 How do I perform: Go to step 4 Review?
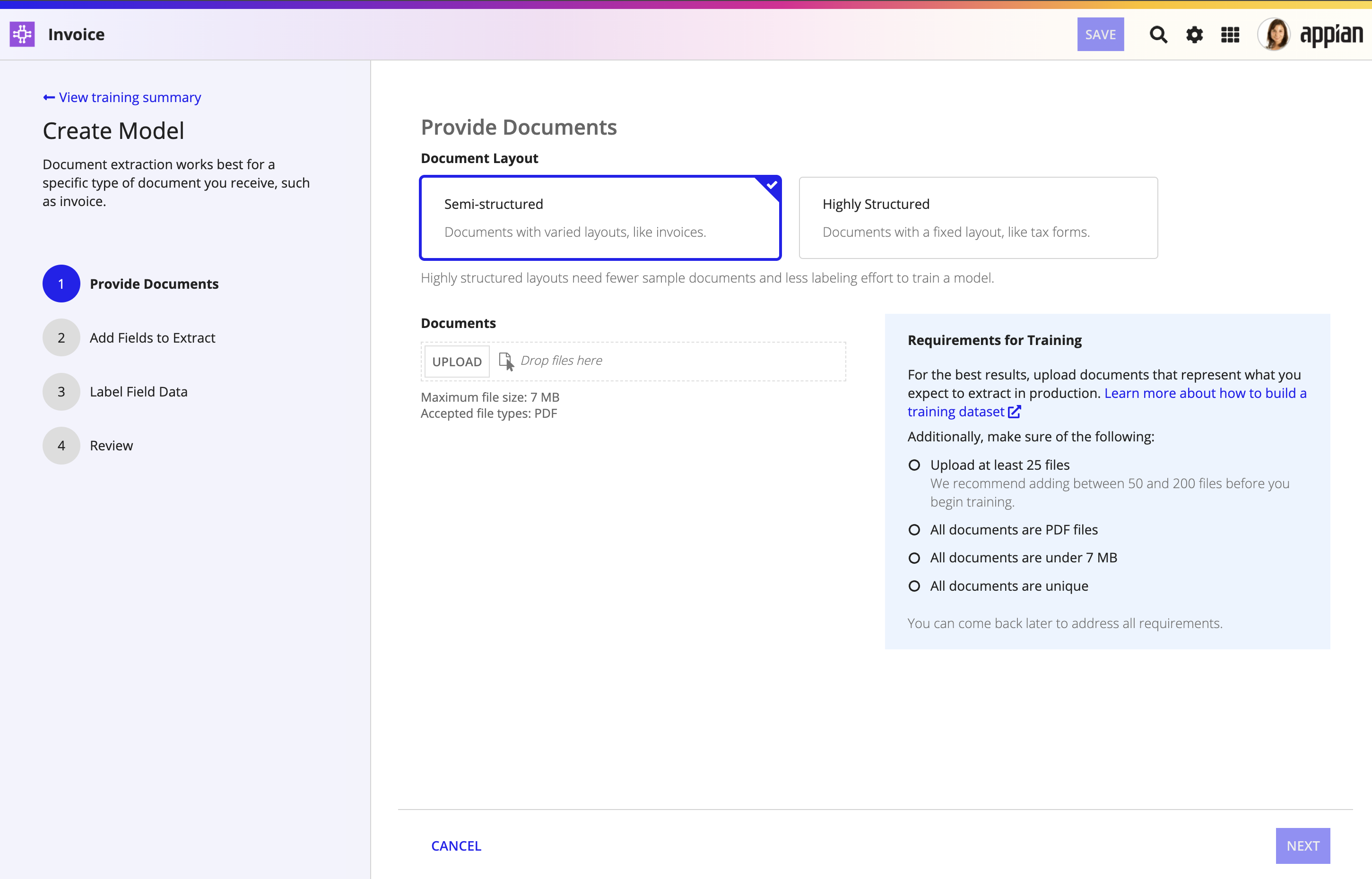coord(88,446)
